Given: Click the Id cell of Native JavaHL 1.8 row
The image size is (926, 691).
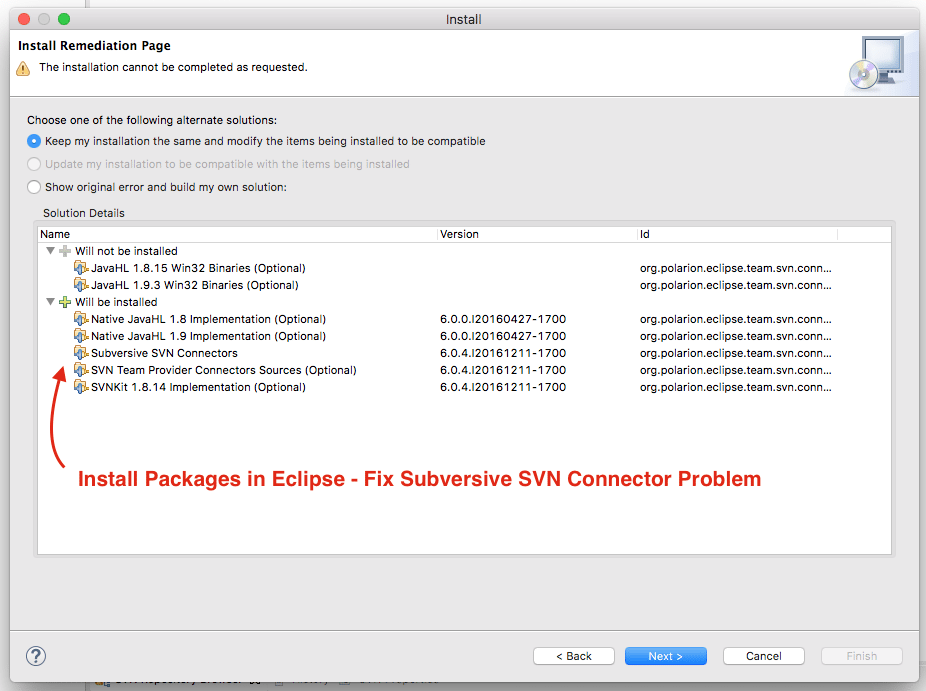Looking at the screenshot, I should (736, 319).
